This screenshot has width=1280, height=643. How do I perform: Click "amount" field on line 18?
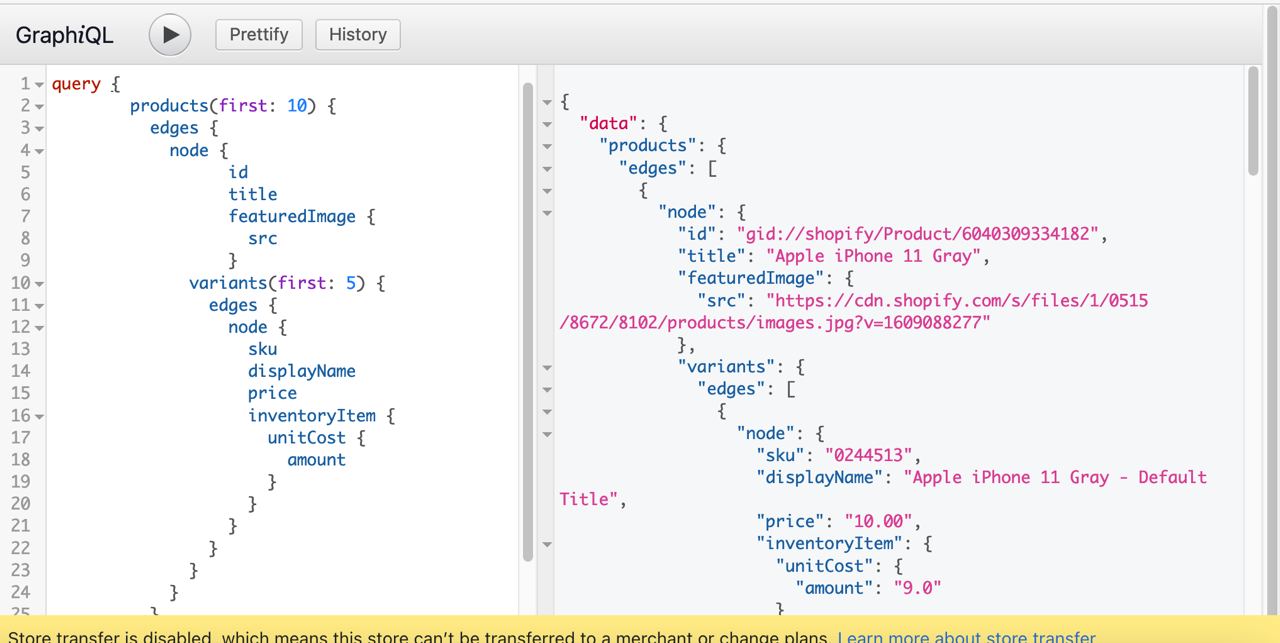pyautogui.click(x=317, y=459)
